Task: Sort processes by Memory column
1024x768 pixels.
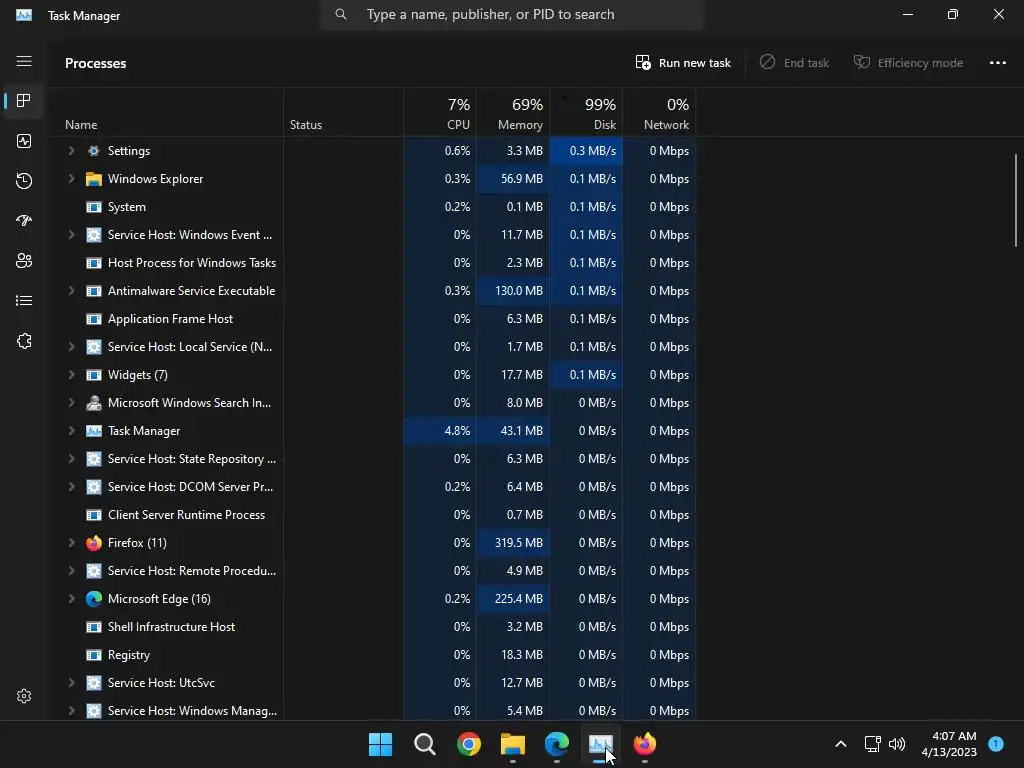Action: 513,113
